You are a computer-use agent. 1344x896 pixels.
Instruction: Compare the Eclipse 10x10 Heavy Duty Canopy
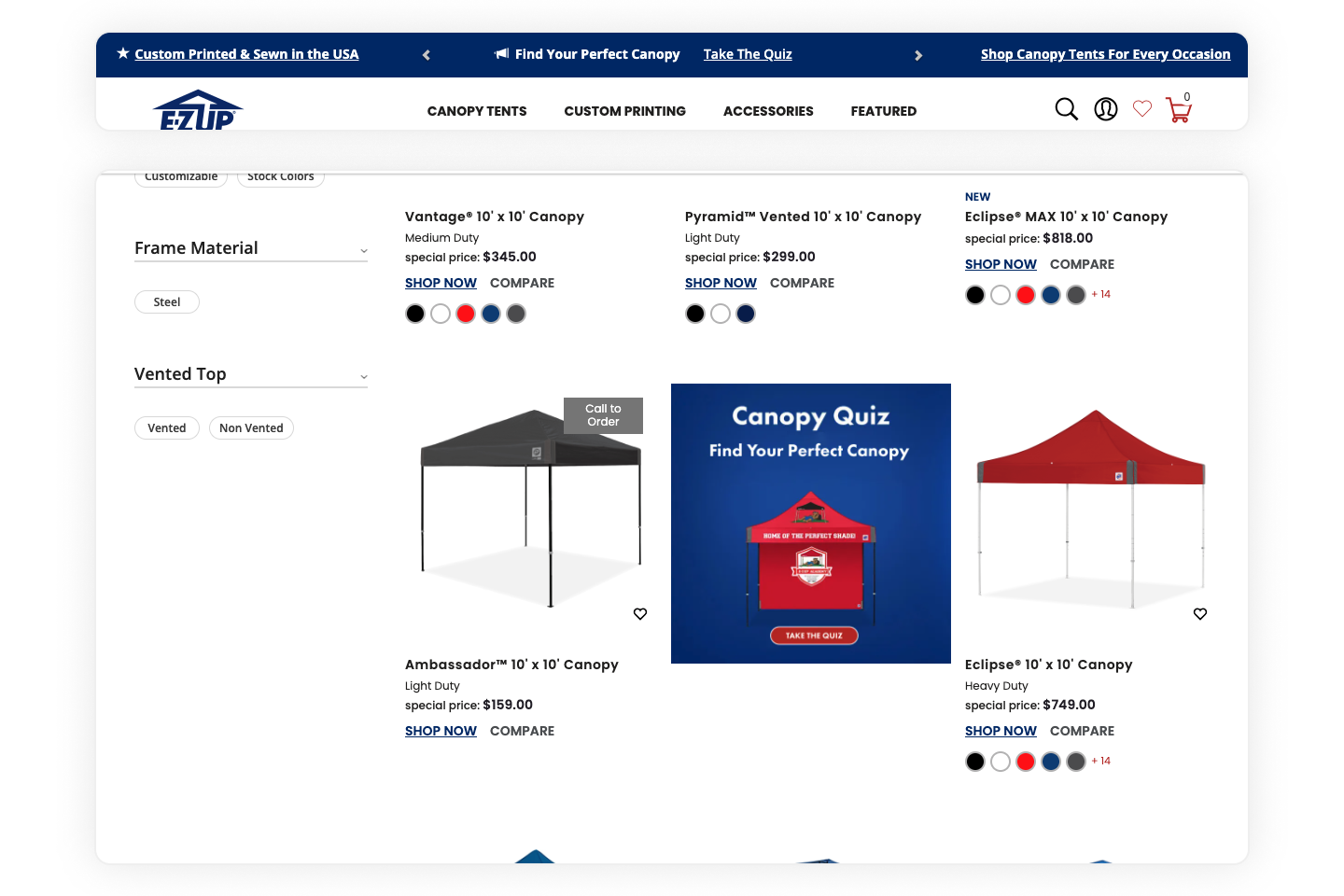coord(1082,731)
